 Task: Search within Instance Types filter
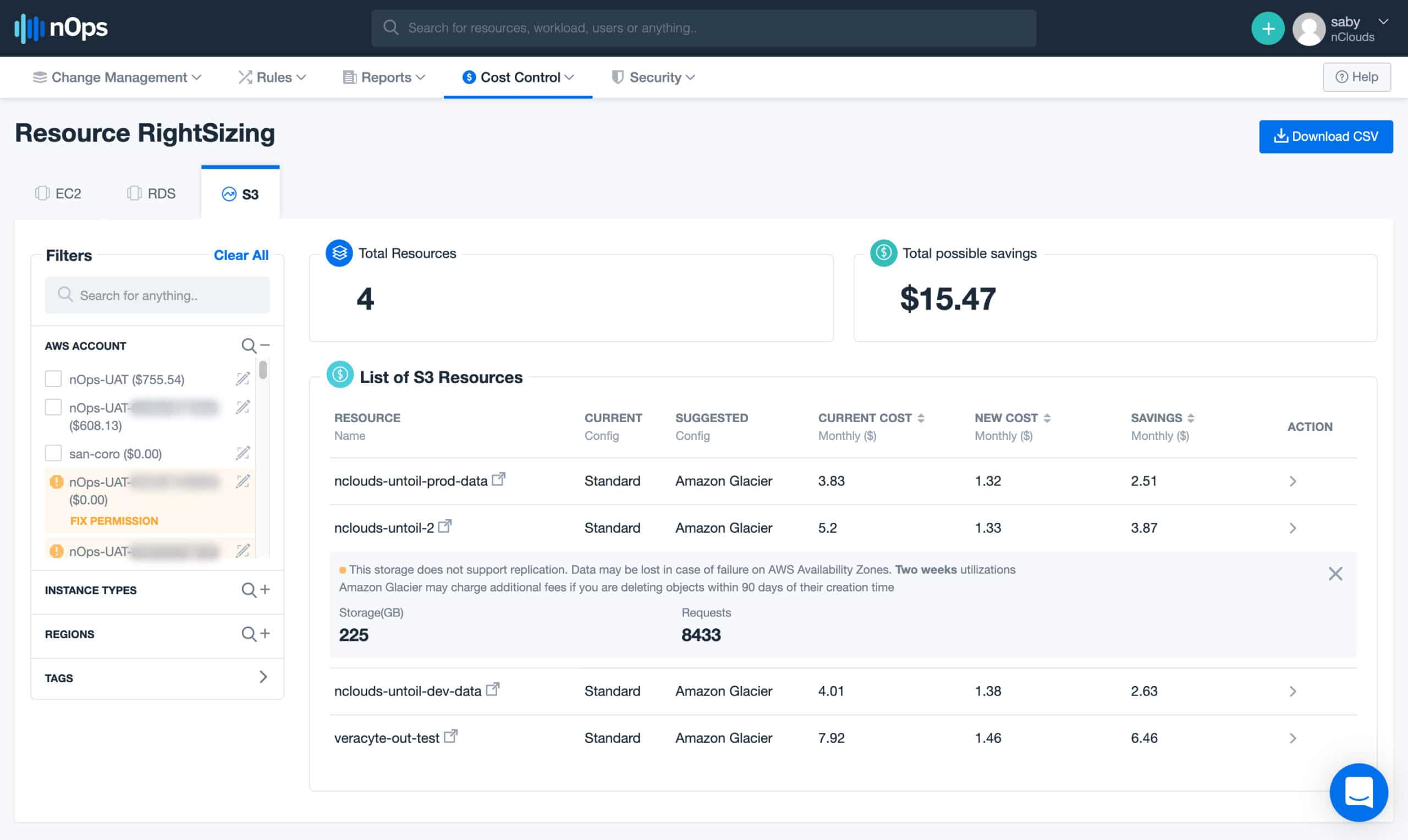(249, 590)
